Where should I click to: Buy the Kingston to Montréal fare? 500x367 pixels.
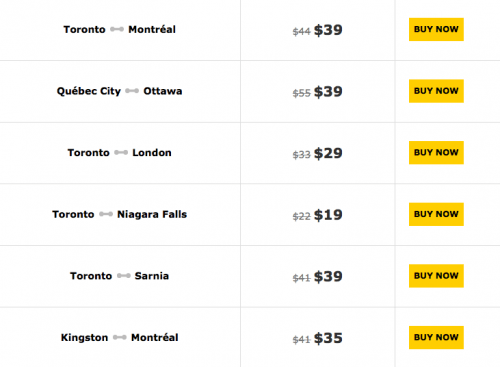(x=436, y=338)
